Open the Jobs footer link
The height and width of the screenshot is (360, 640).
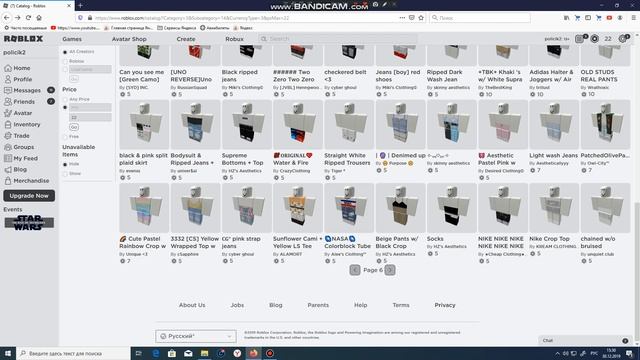click(237, 305)
